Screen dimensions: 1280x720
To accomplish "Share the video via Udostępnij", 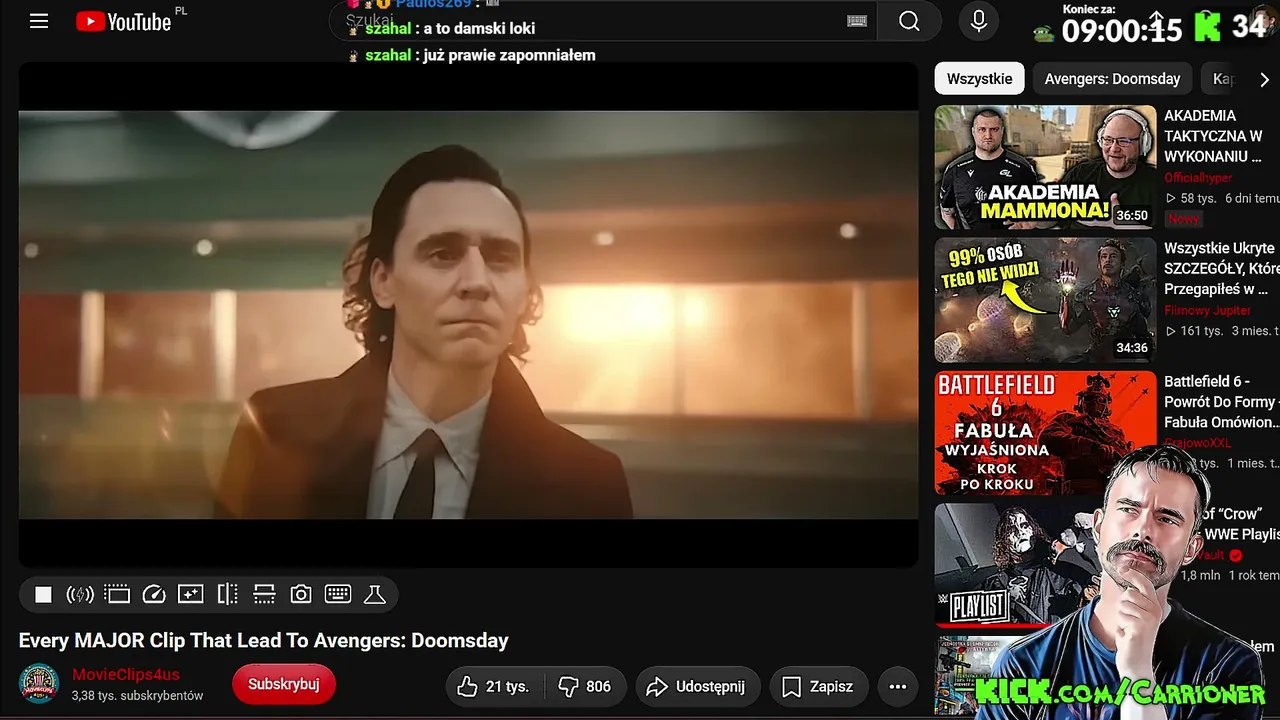I will point(698,686).
